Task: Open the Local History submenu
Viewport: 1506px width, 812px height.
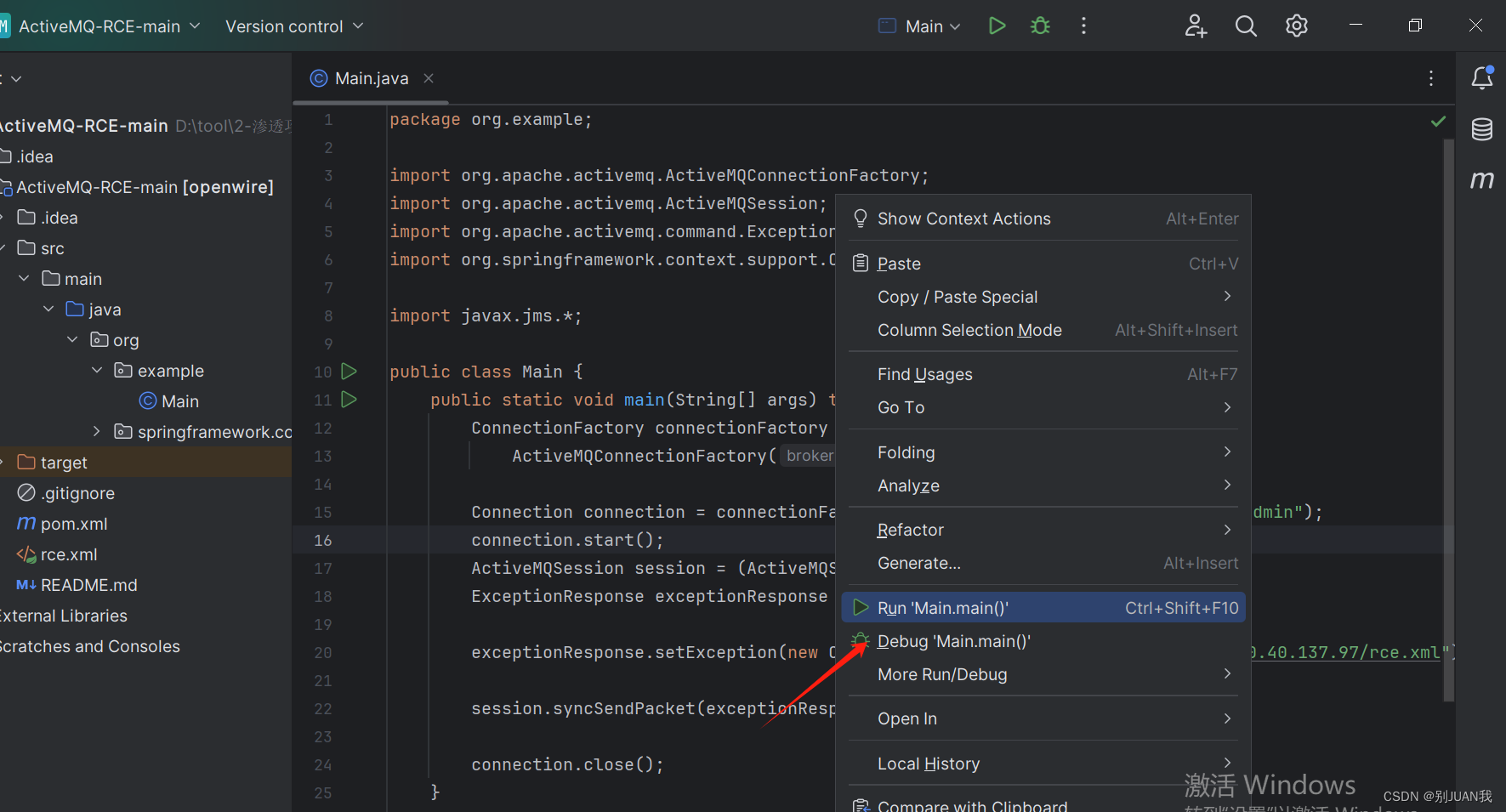Action: pyautogui.click(x=1043, y=764)
